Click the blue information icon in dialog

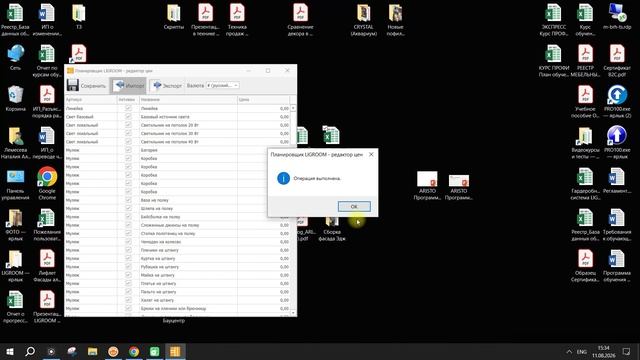click(x=283, y=178)
